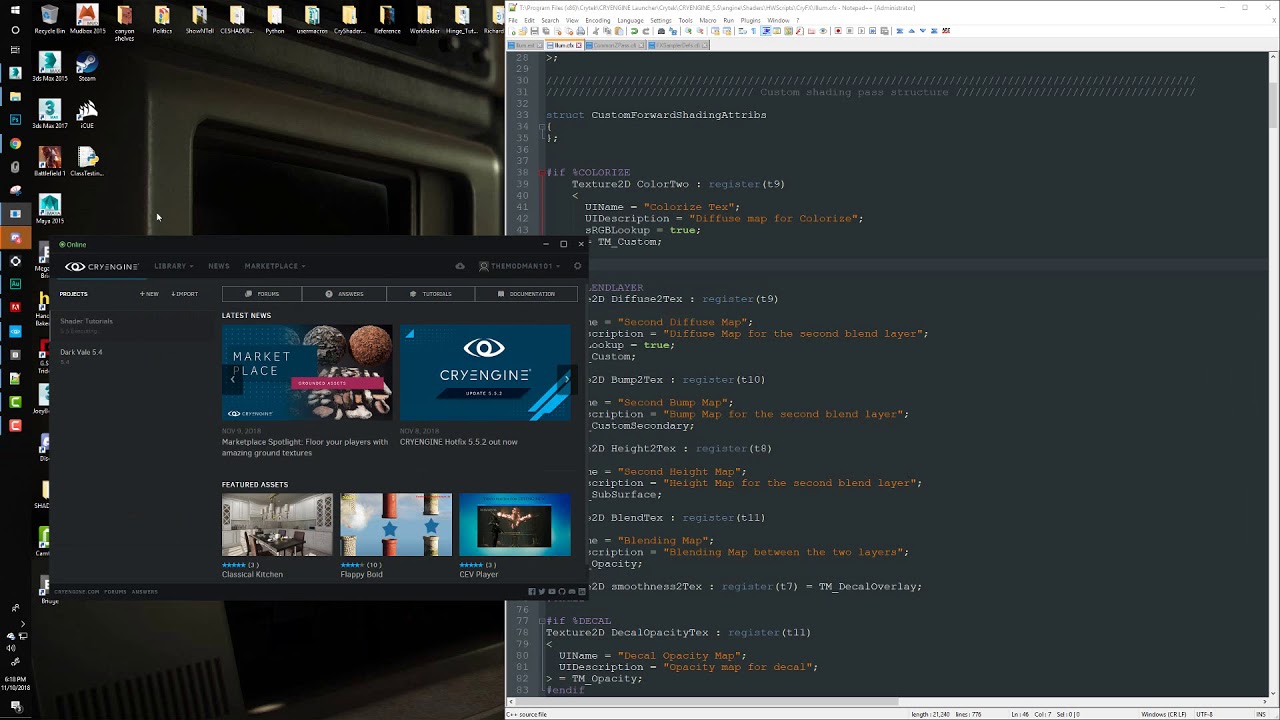Select the iCUE desktop shortcut
This screenshot has height=720, width=1280.
point(87,114)
